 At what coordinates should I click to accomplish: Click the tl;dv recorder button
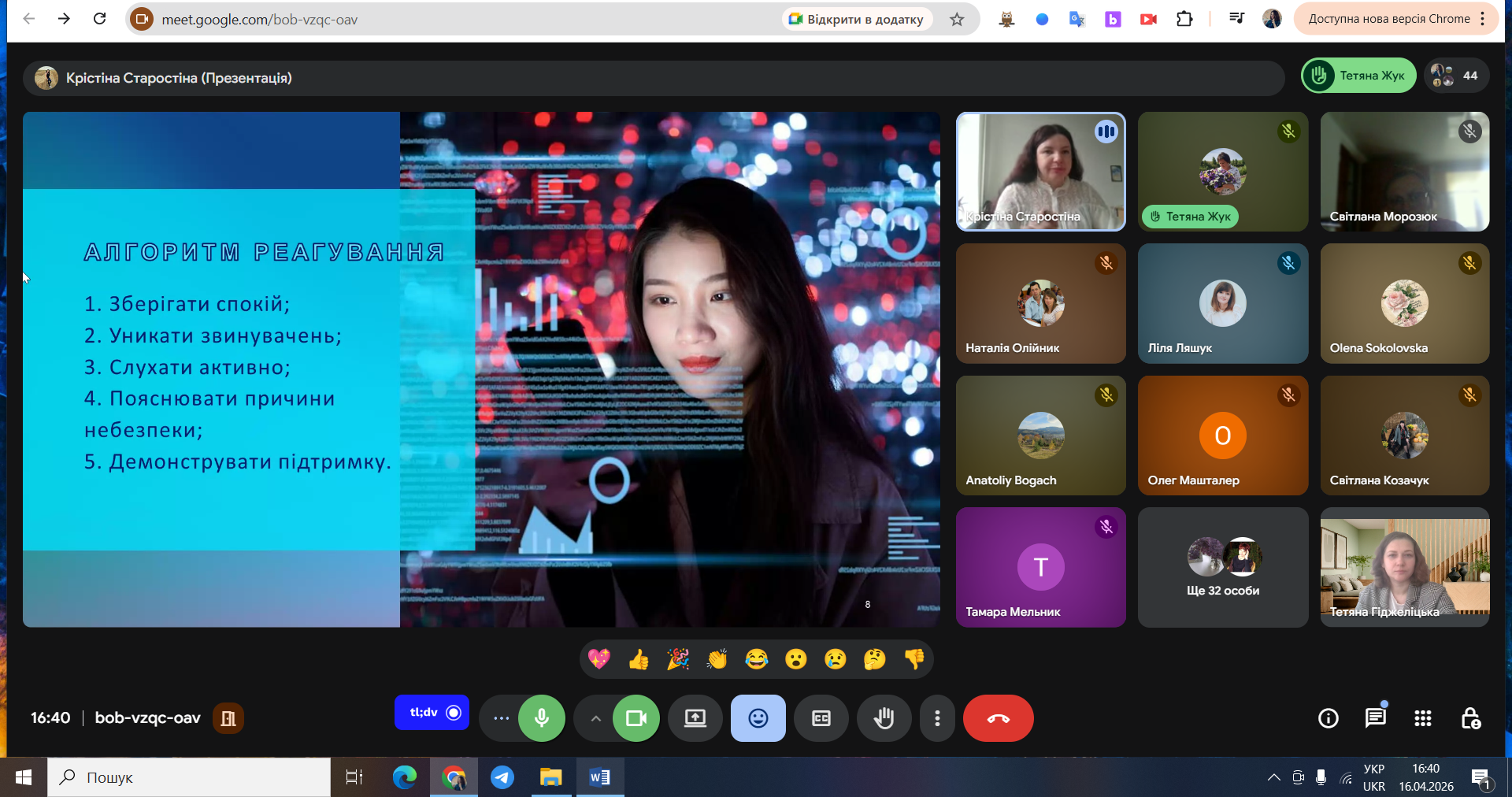click(432, 713)
